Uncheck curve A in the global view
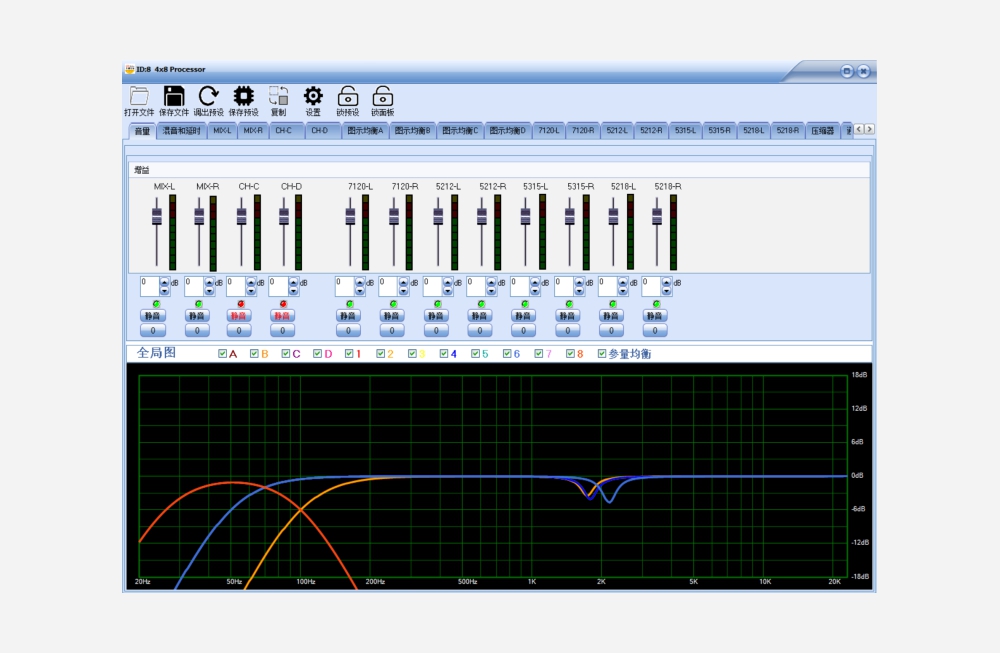Image resolution: width=1000 pixels, height=653 pixels. click(223, 353)
